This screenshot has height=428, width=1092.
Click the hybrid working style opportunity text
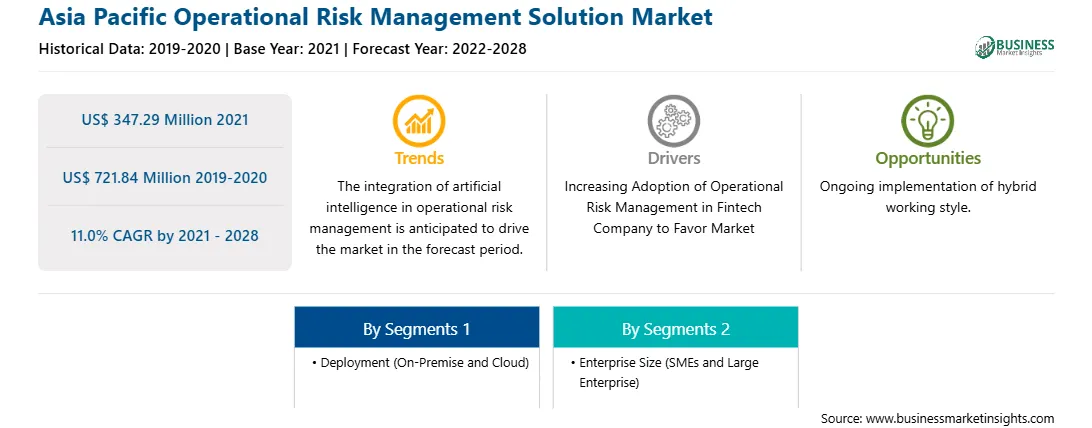[x=928, y=197]
